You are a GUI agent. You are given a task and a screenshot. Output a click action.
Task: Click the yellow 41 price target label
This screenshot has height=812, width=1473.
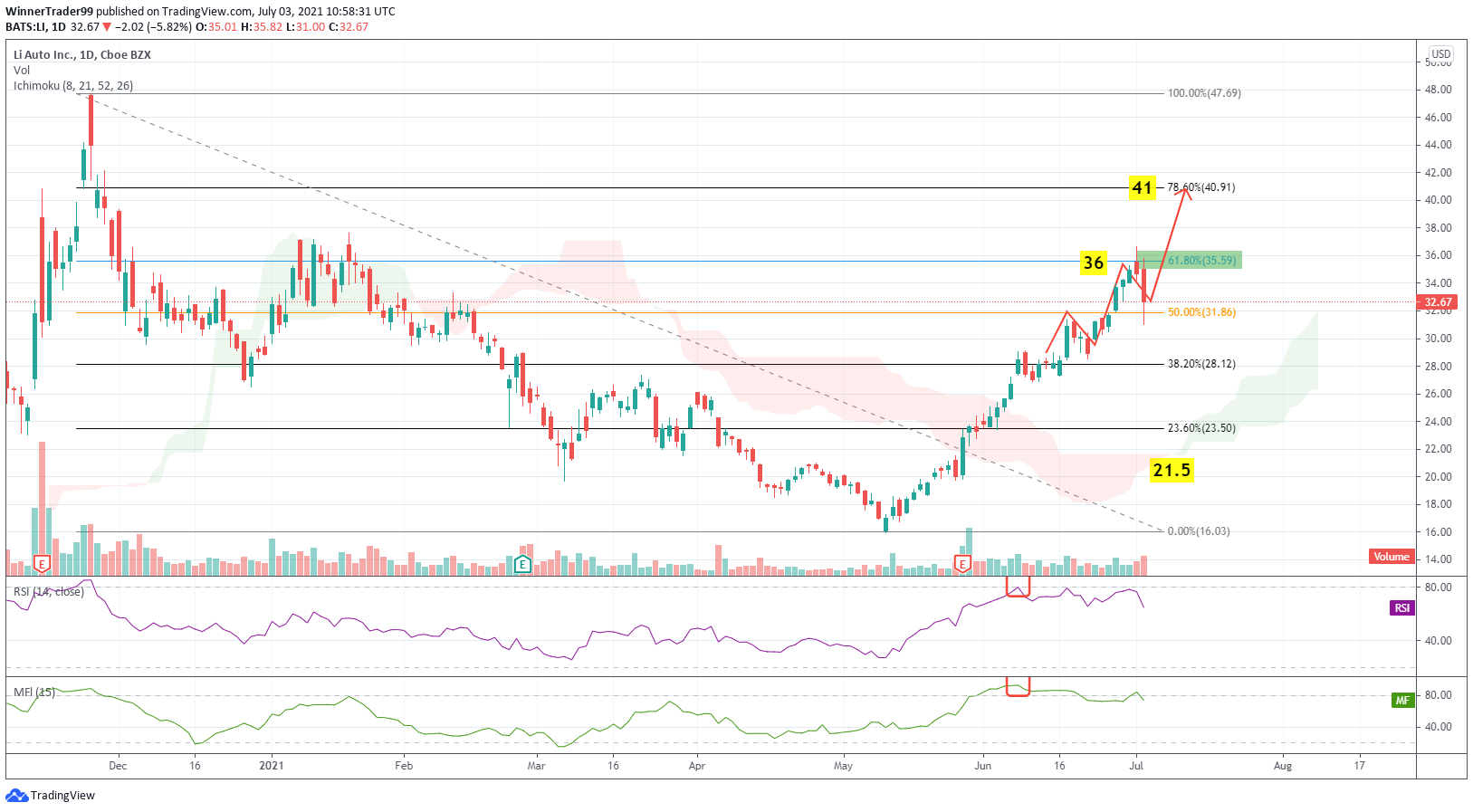[1143, 188]
